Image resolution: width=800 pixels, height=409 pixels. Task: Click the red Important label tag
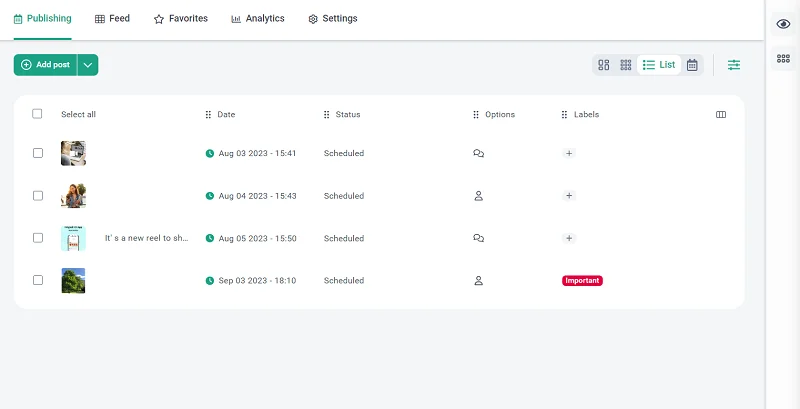coord(582,281)
